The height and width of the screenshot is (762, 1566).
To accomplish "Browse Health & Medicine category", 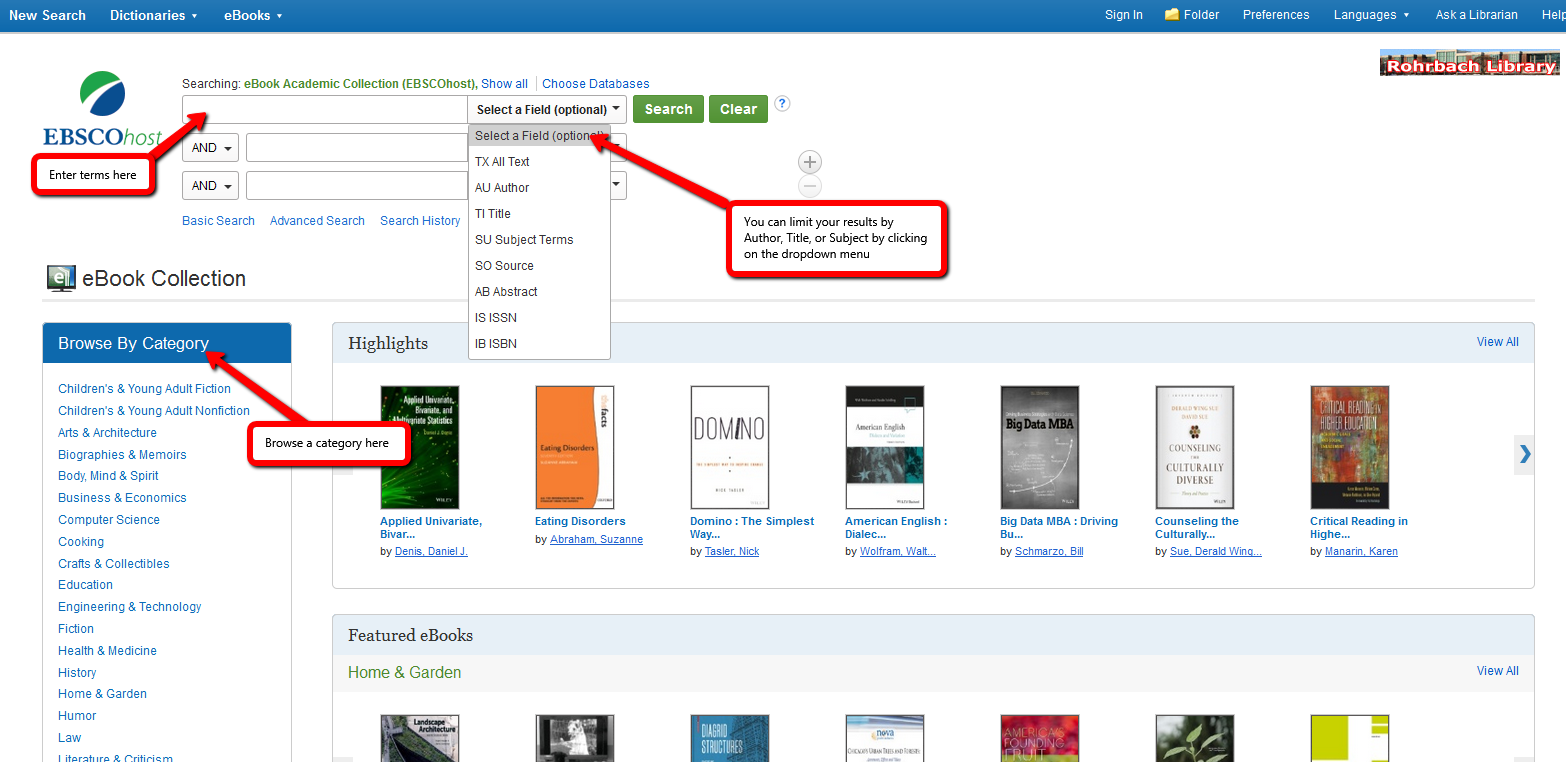I will (107, 651).
